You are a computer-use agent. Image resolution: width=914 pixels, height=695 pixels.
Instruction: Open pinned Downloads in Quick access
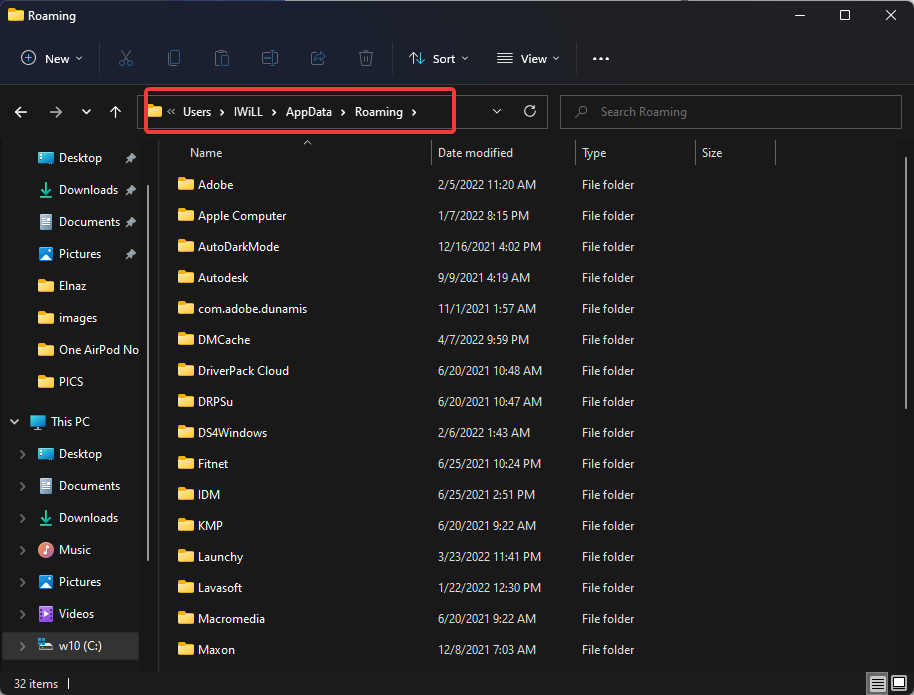[x=88, y=190]
